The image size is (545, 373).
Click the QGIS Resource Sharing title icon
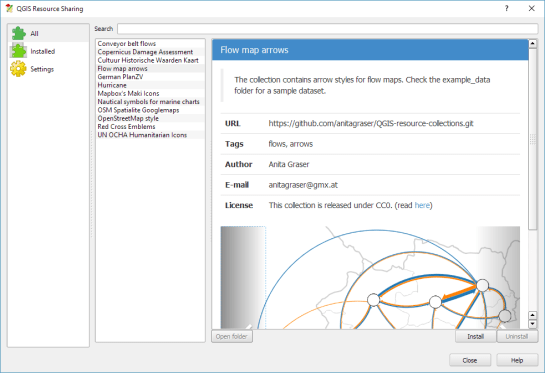point(9,8)
